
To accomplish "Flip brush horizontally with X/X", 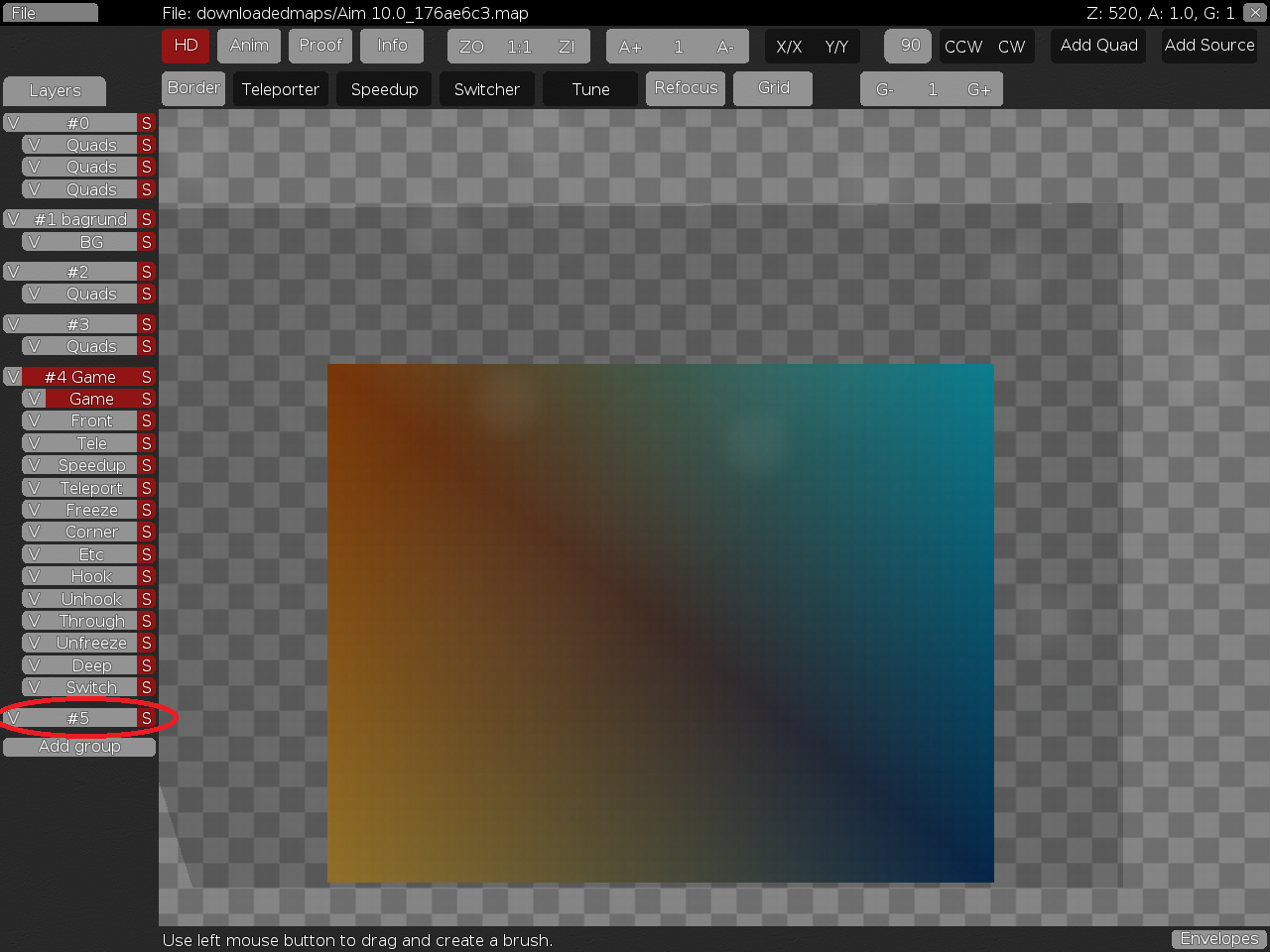I will pos(789,47).
